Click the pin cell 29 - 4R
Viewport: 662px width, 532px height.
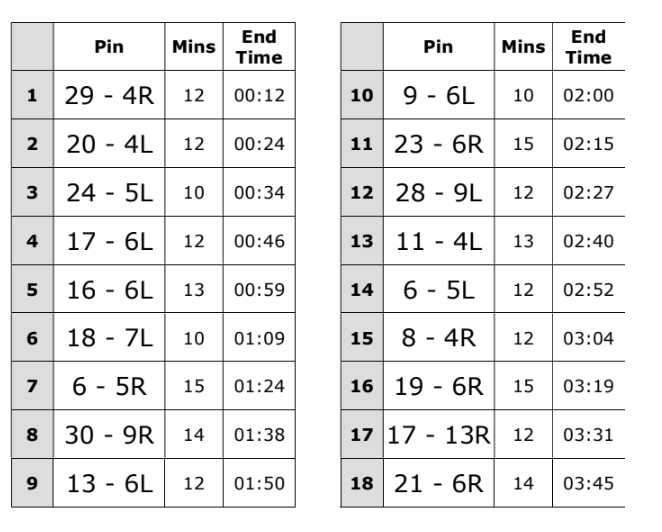click(106, 97)
